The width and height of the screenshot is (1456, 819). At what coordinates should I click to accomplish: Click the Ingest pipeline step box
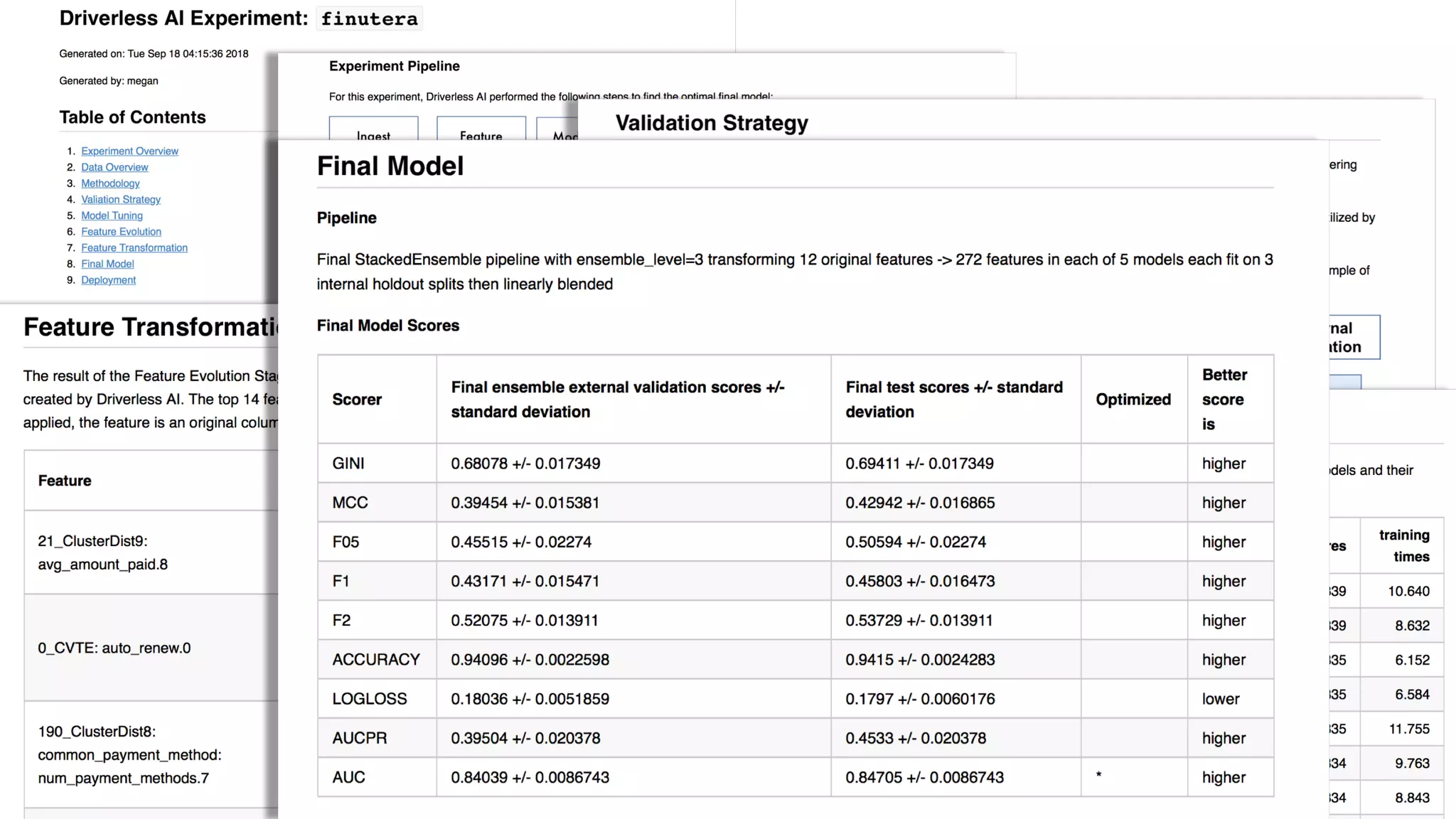pyautogui.click(x=373, y=130)
